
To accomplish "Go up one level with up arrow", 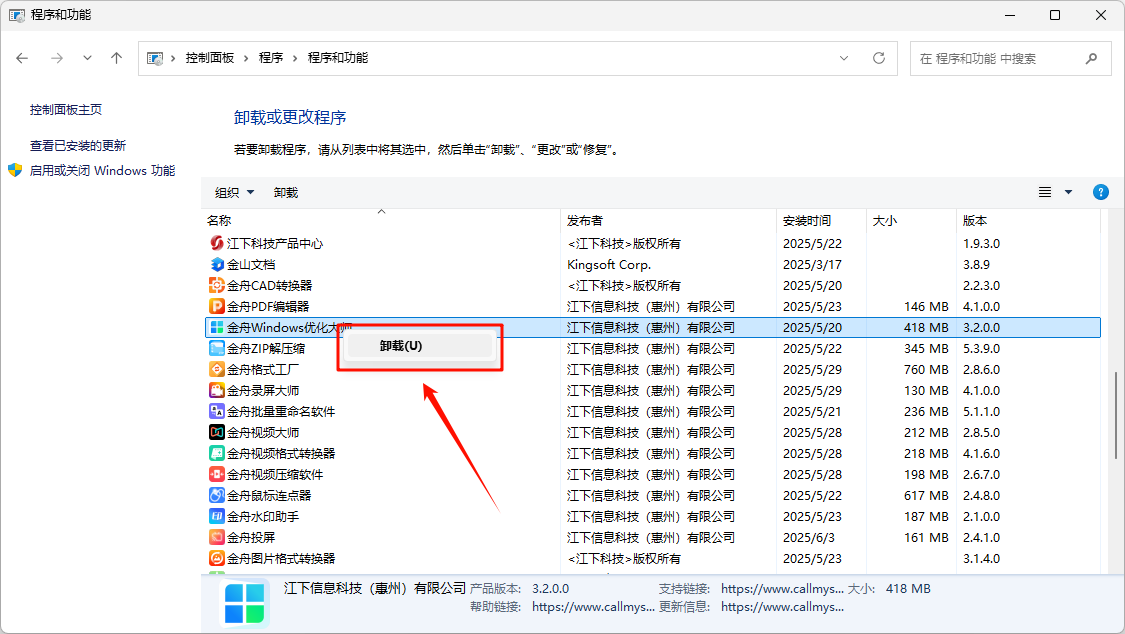I will coord(116,58).
